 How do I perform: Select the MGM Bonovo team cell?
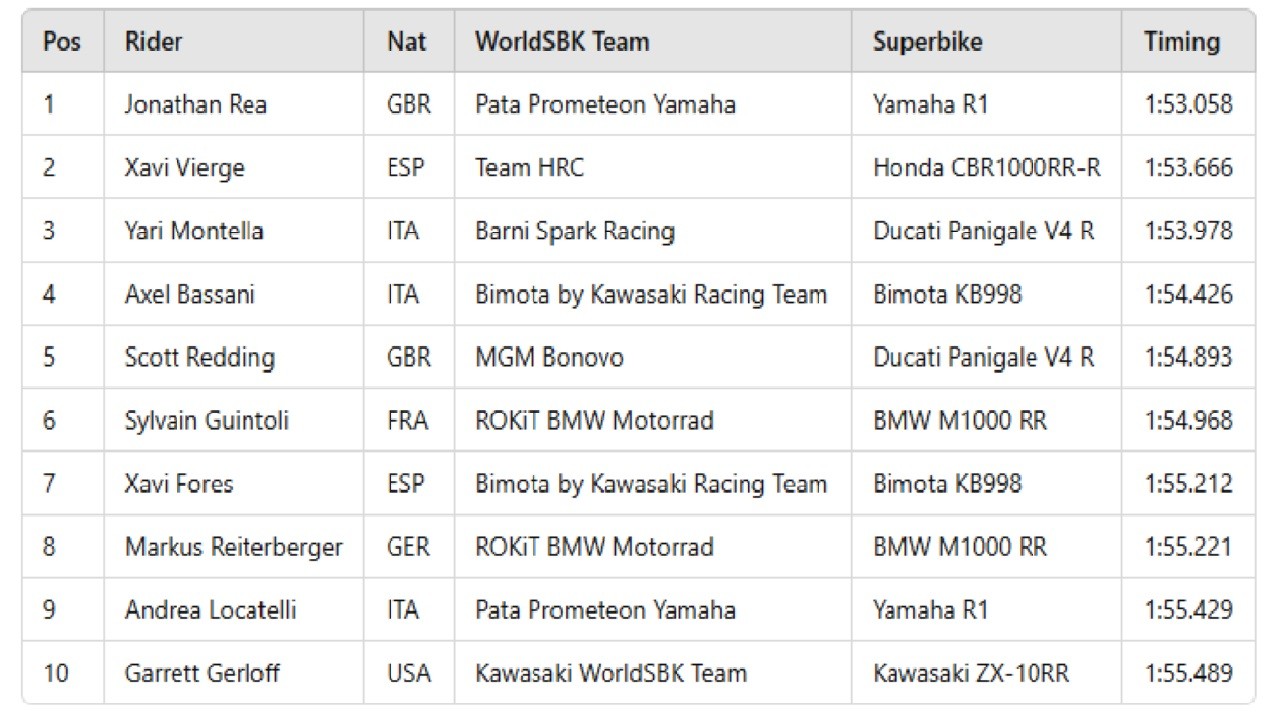tap(549, 357)
